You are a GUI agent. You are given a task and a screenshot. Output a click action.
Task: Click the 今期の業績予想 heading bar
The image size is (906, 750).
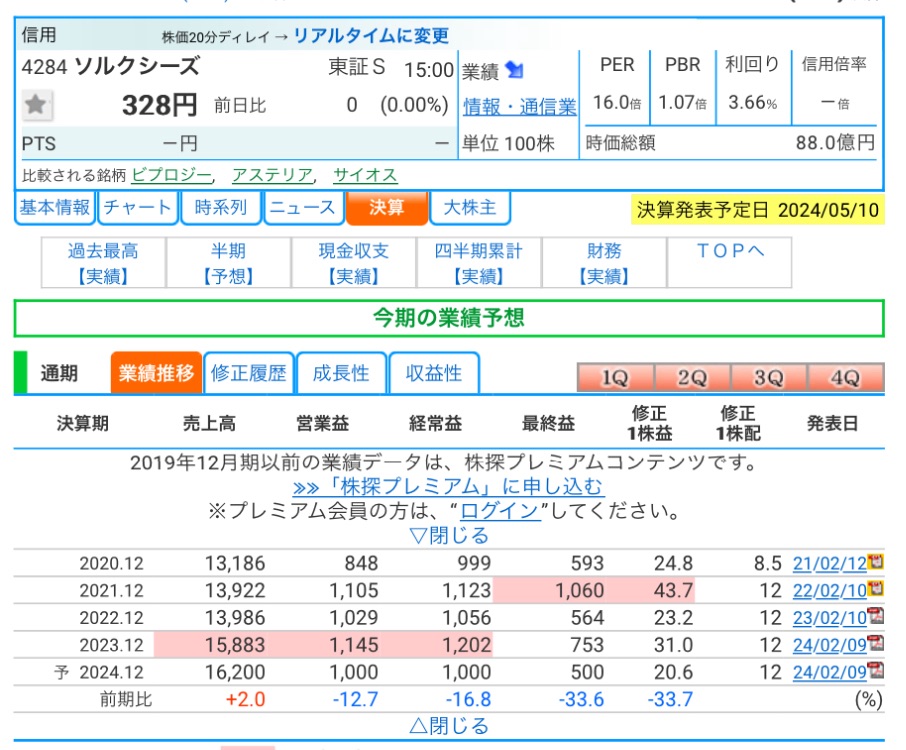point(449,318)
